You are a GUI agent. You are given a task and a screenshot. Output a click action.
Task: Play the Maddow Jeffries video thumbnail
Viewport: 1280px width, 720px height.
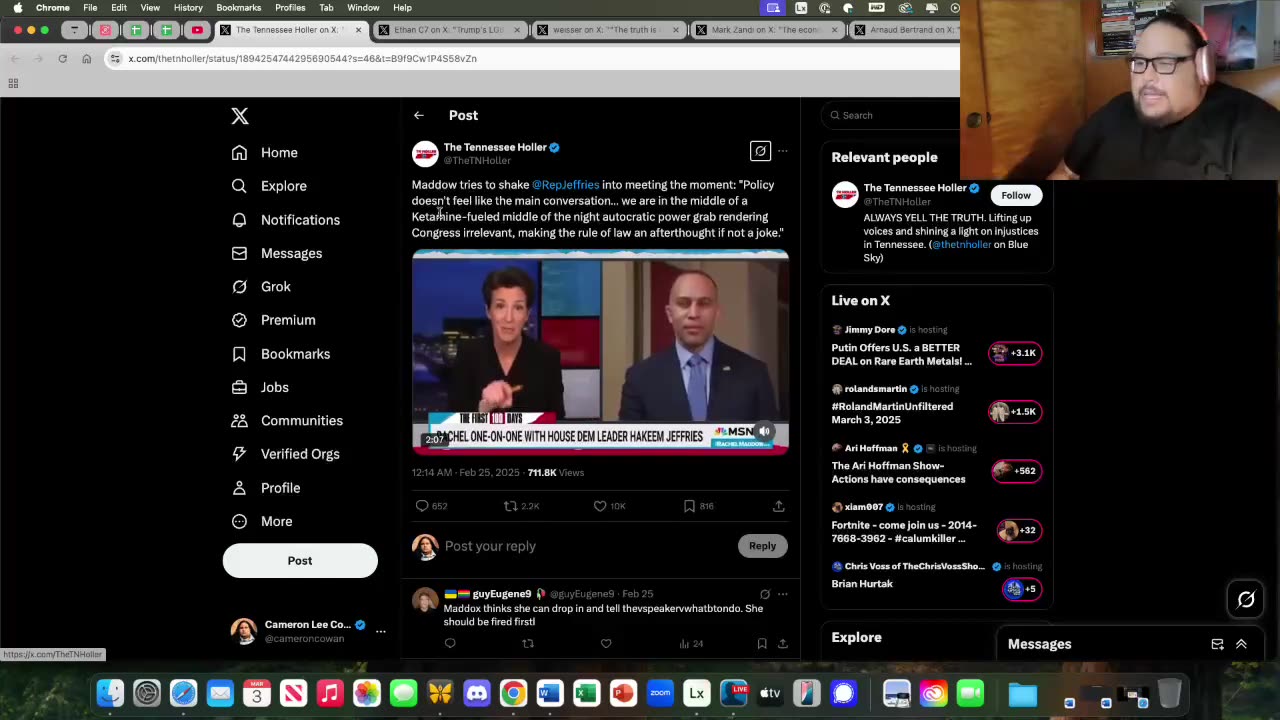(x=600, y=352)
